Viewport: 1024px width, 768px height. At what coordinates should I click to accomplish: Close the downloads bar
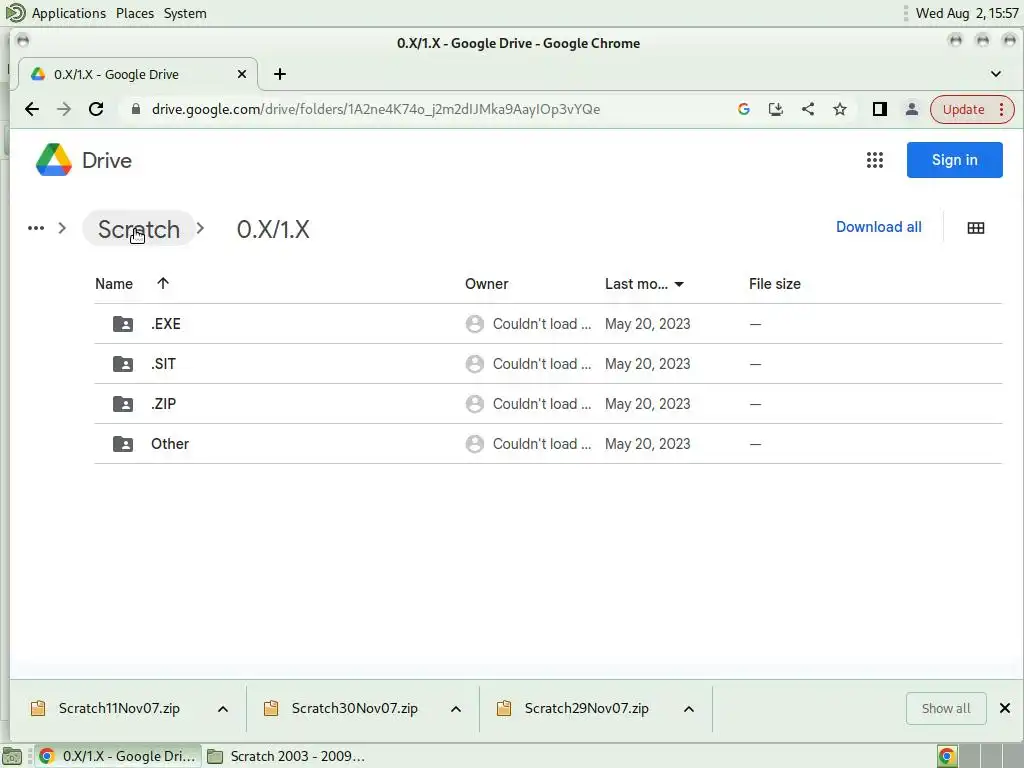[1004, 708]
